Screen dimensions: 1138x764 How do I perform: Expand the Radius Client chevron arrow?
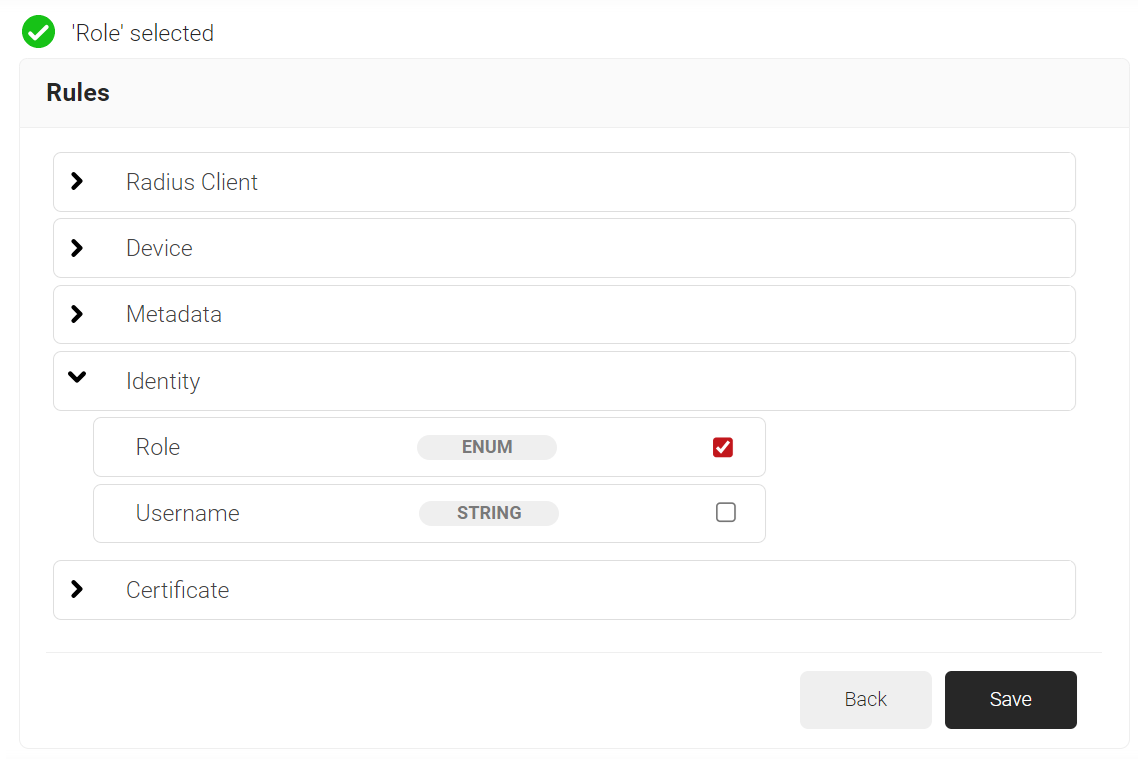point(77,182)
